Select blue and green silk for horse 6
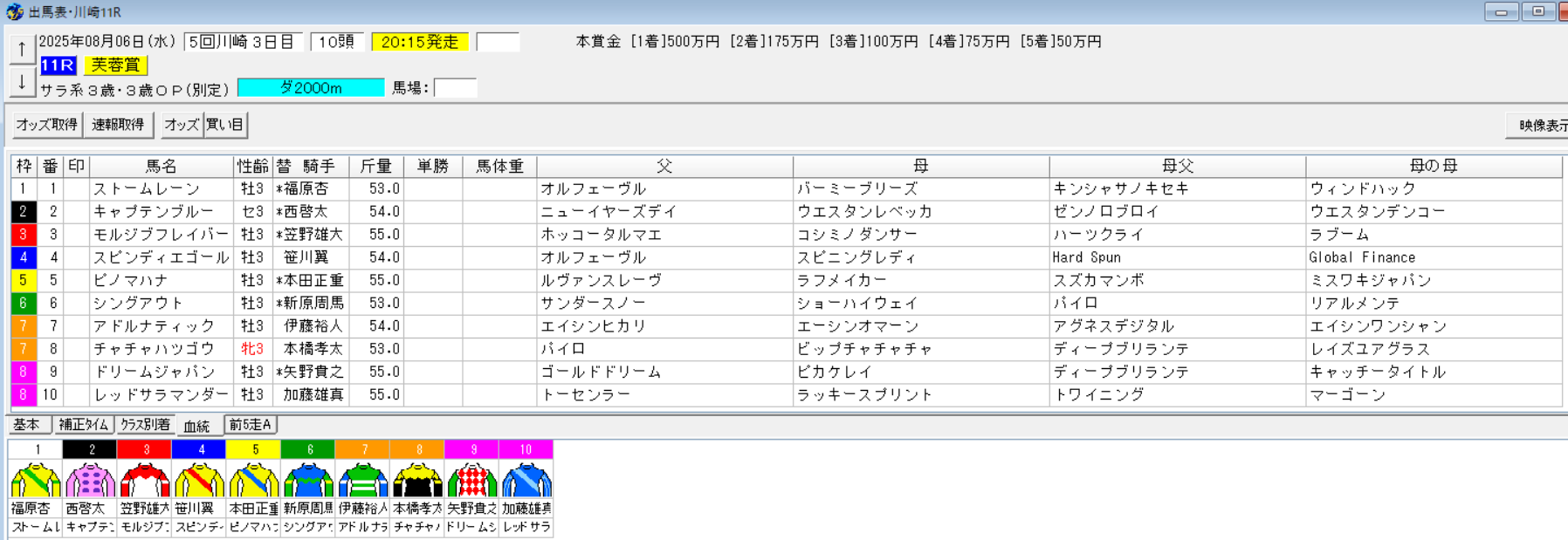 pyautogui.click(x=308, y=481)
